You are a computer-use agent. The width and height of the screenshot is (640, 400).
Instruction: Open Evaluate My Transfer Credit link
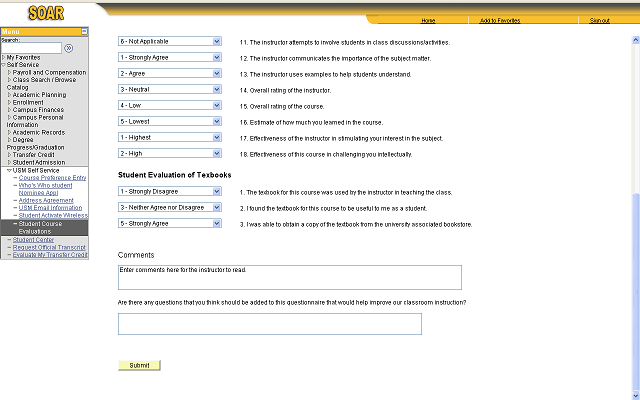click(50, 255)
